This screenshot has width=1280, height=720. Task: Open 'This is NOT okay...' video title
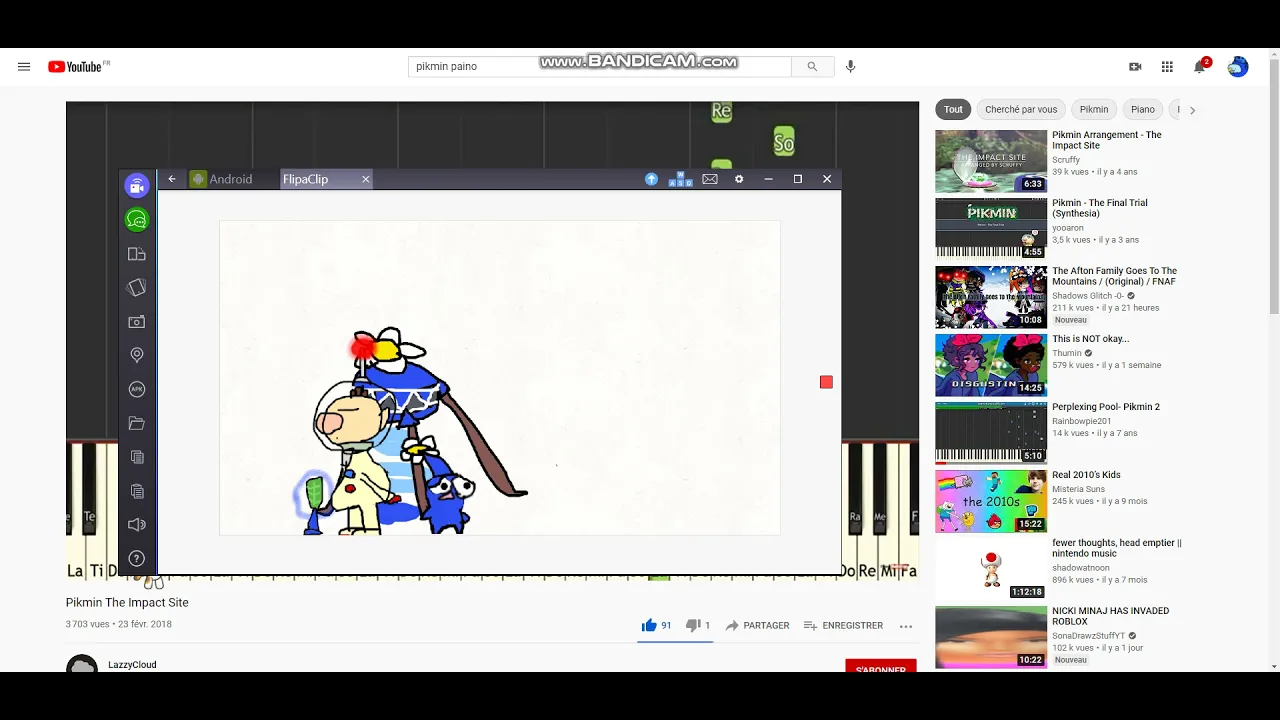[1090, 339]
